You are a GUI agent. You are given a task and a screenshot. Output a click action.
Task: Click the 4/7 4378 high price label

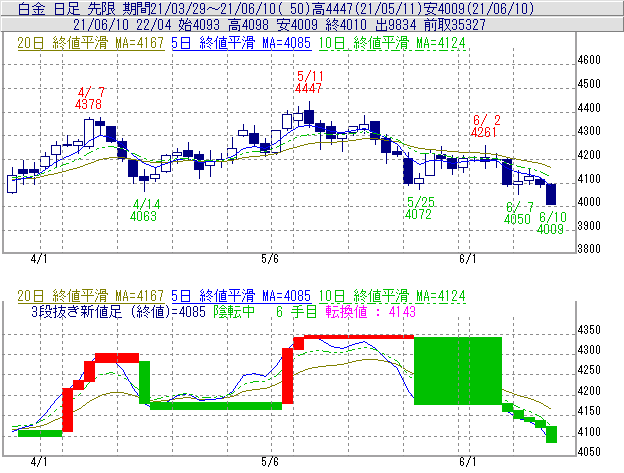89,98
